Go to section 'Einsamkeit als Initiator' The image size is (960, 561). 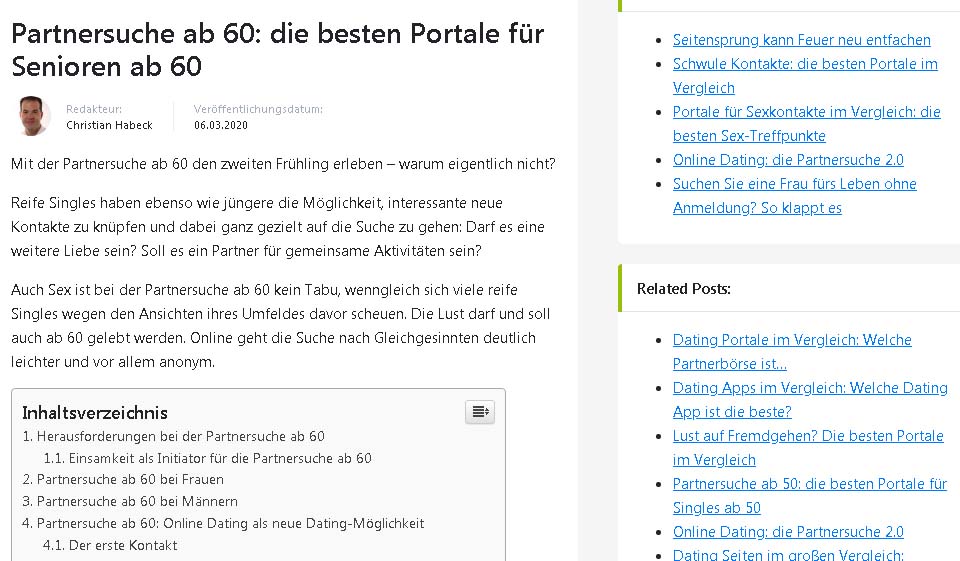click(220, 458)
